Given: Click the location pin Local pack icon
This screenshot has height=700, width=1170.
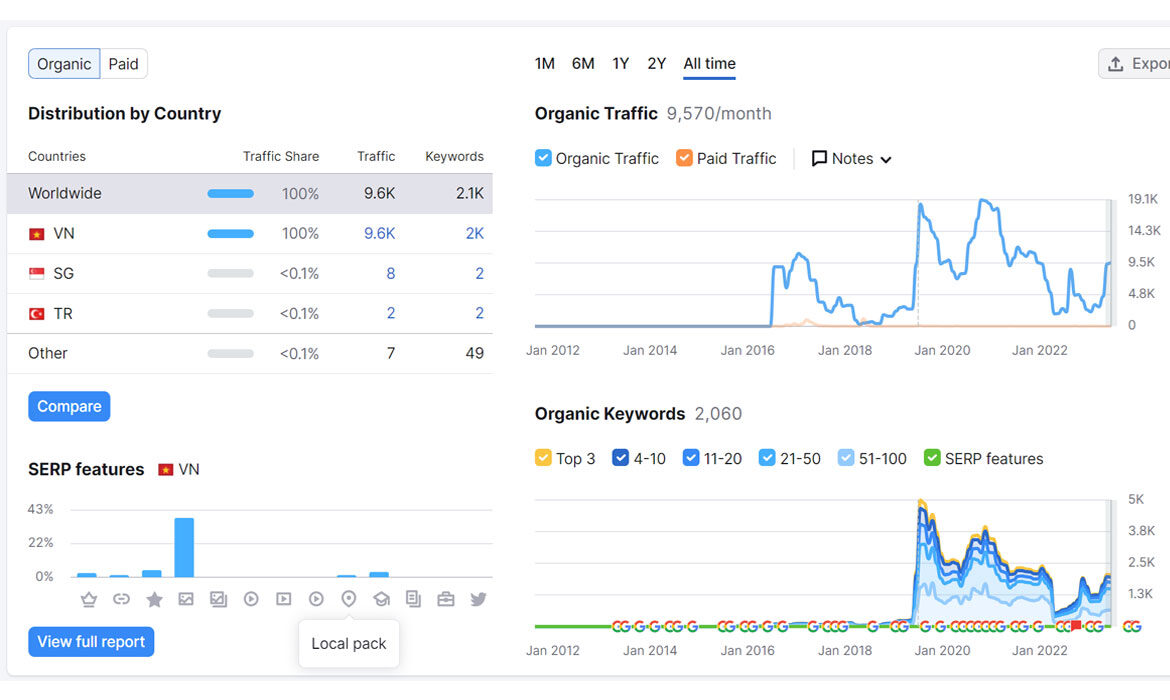Looking at the screenshot, I should 348,599.
